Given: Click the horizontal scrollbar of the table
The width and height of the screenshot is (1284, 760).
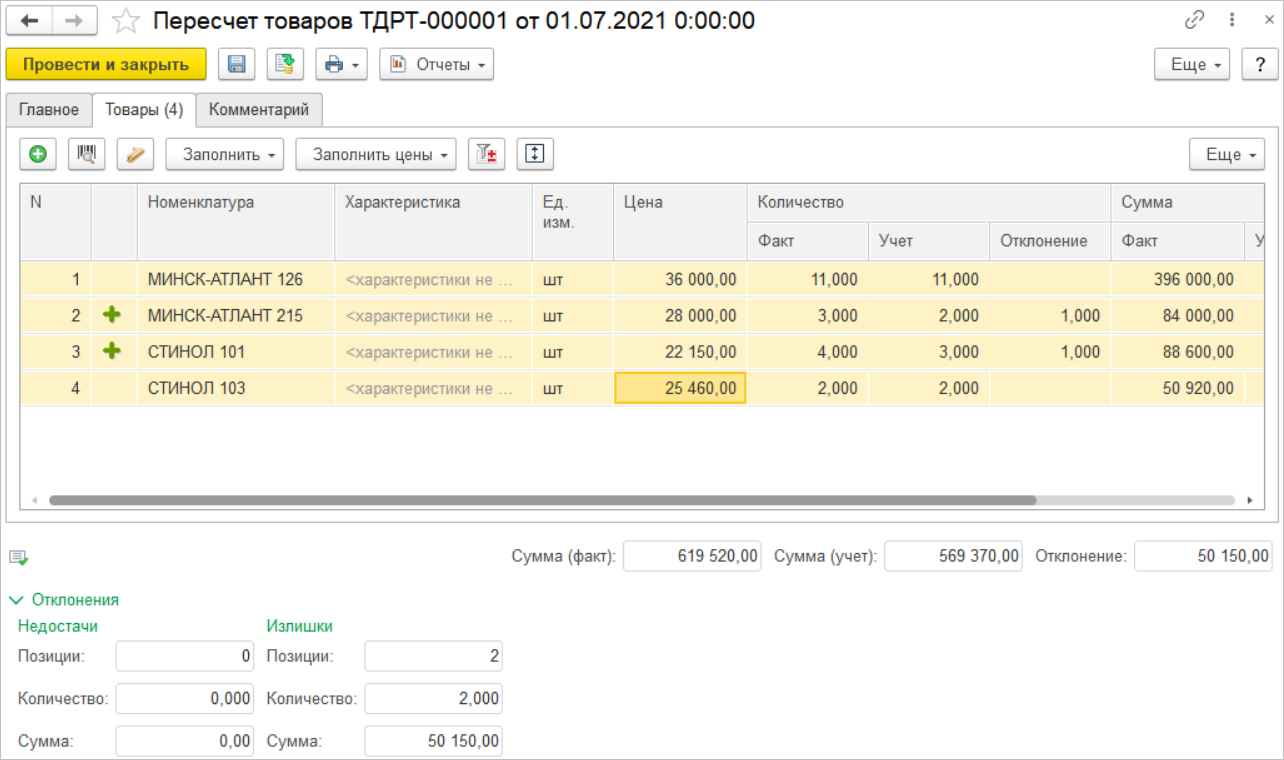Looking at the screenshot, I should [x=540, y=500].
